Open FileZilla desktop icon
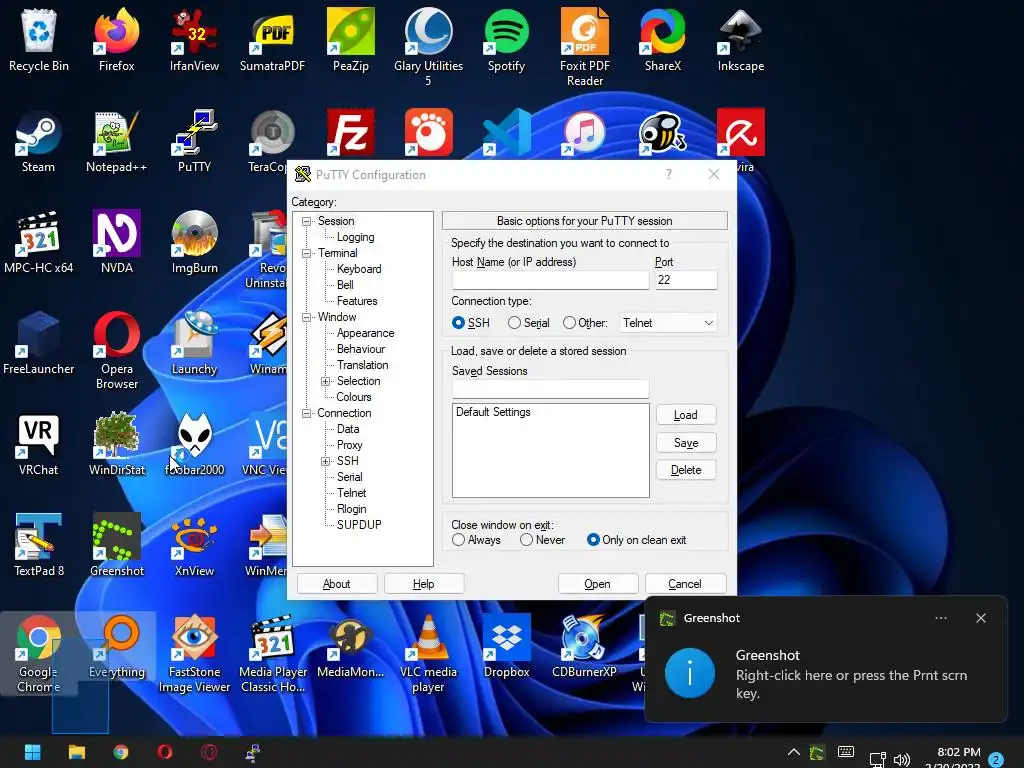The image size is (1024, 768). 351,132
